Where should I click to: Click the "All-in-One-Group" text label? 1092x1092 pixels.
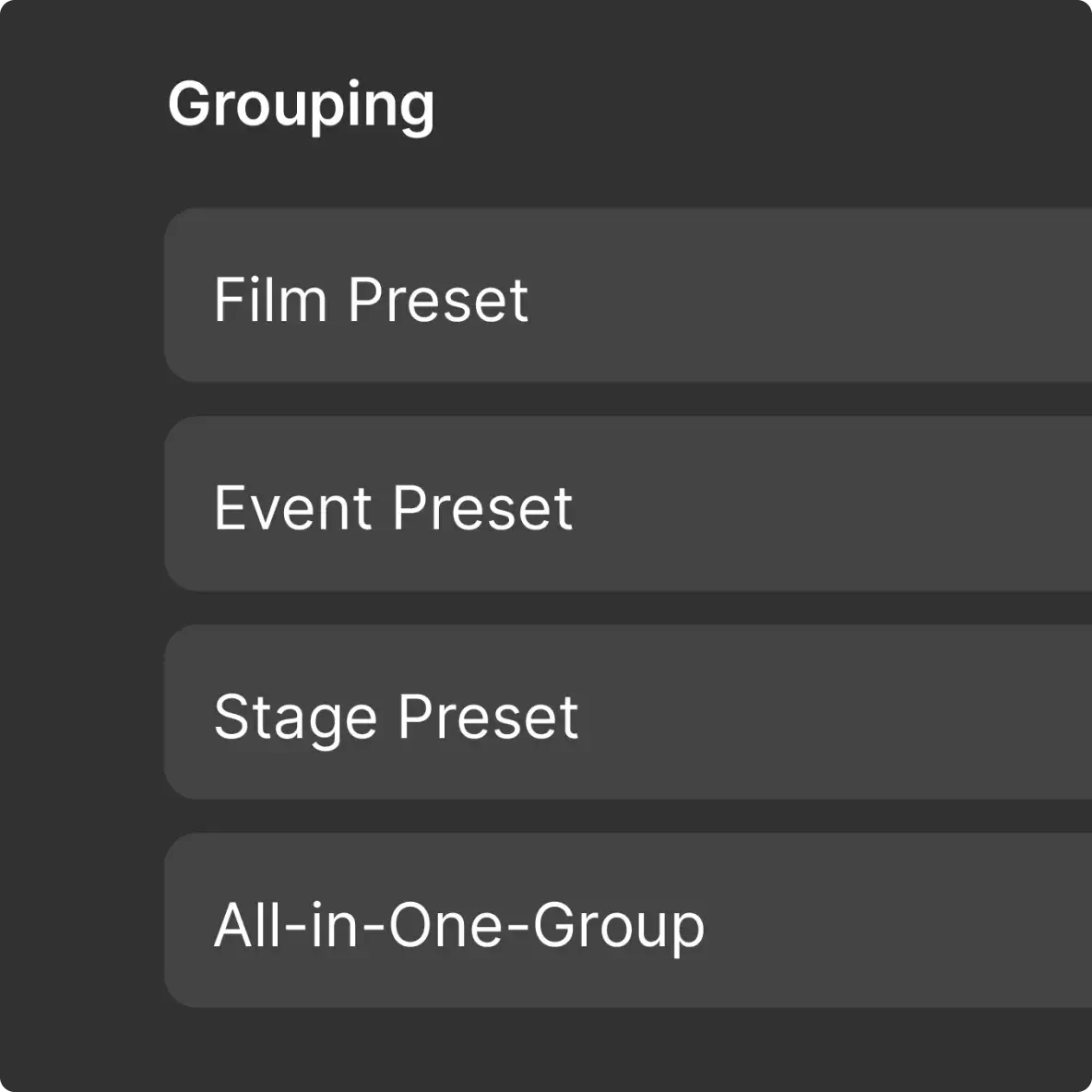coord(458,925)
